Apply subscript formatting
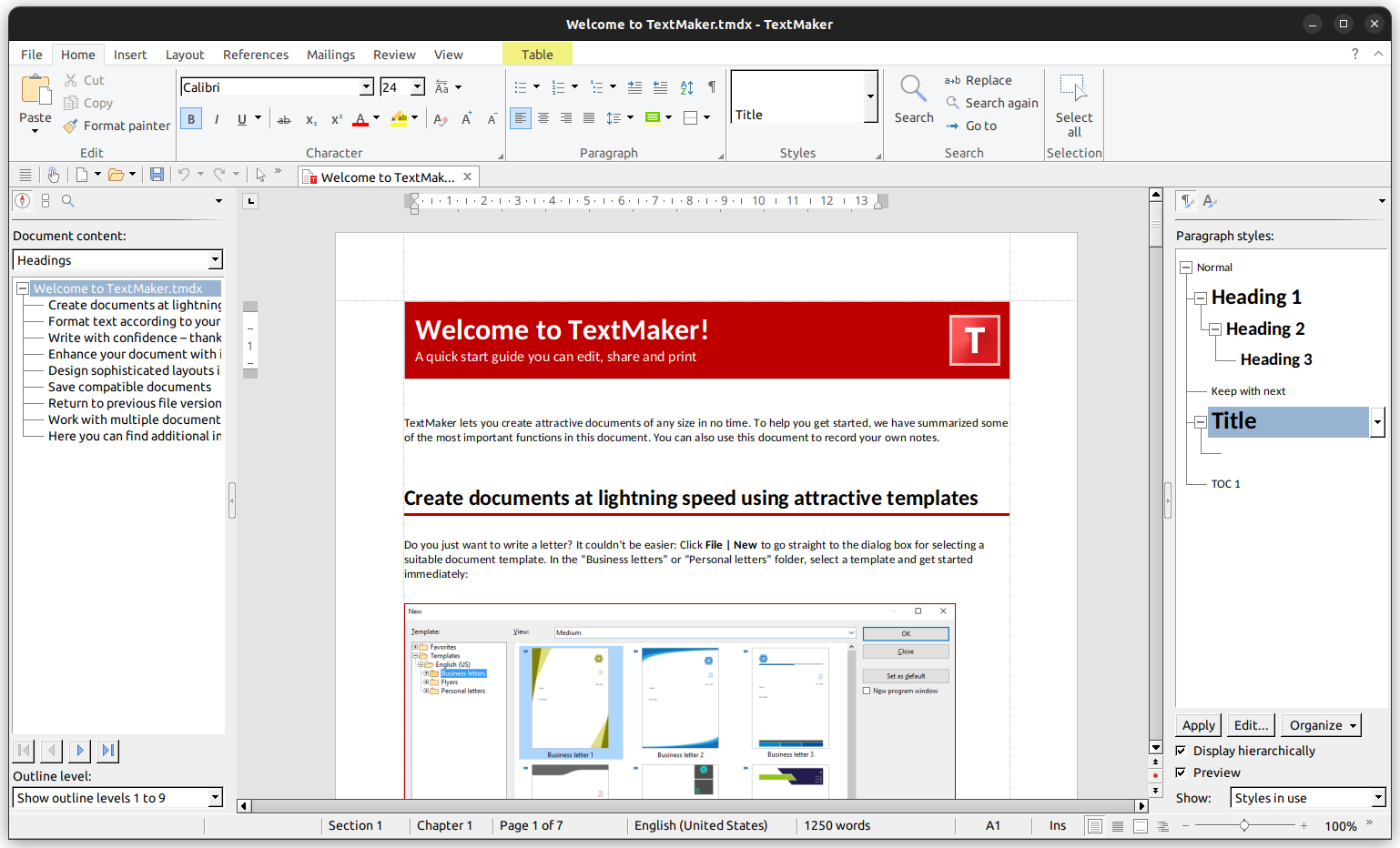Viewport: 1400px width, 848px height. pyautogui.click(x=310, y=119)
